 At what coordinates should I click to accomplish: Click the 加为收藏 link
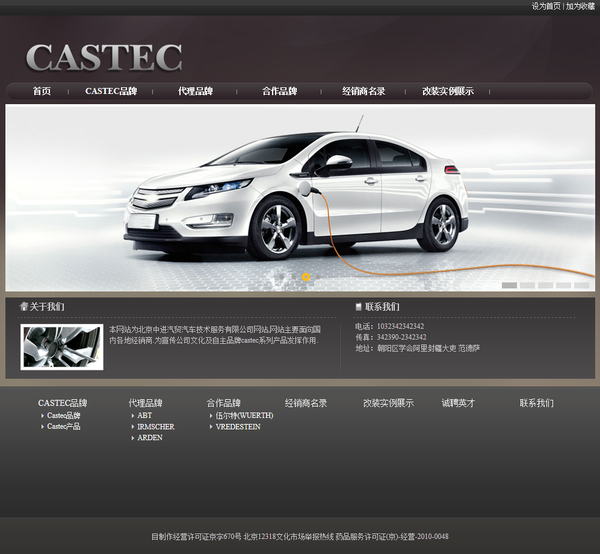click(x=580, y=6)
